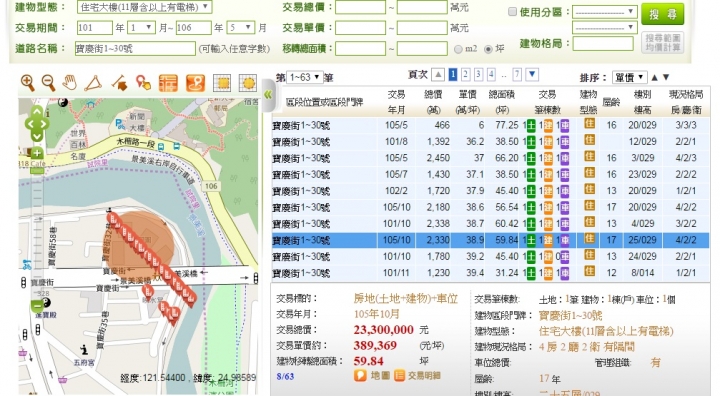Click the 搜尋範圍均價計算 button
This screenshot has height=396, width=720.
coord(663,43)
